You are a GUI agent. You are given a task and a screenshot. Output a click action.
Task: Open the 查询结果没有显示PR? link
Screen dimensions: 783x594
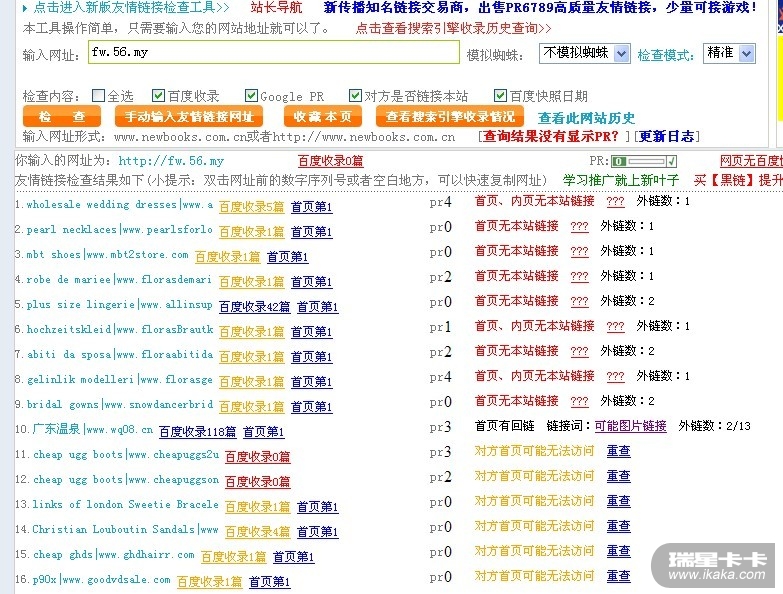tap(550, 136)
